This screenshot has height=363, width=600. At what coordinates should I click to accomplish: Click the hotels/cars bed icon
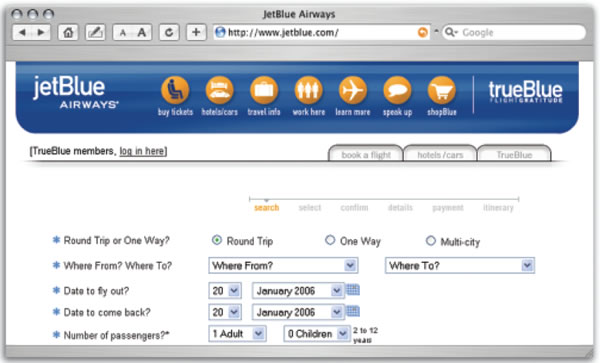pos(219,90)
